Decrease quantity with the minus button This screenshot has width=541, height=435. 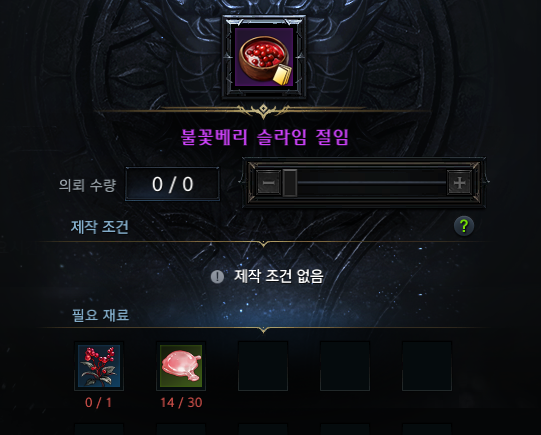[268, 182]
